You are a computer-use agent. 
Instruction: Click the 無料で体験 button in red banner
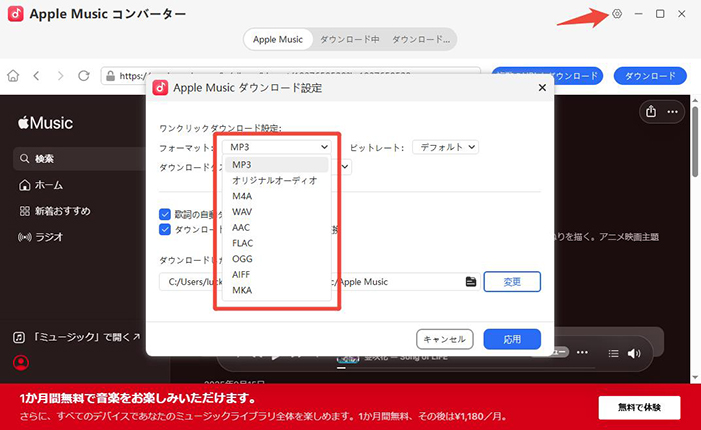639,407
